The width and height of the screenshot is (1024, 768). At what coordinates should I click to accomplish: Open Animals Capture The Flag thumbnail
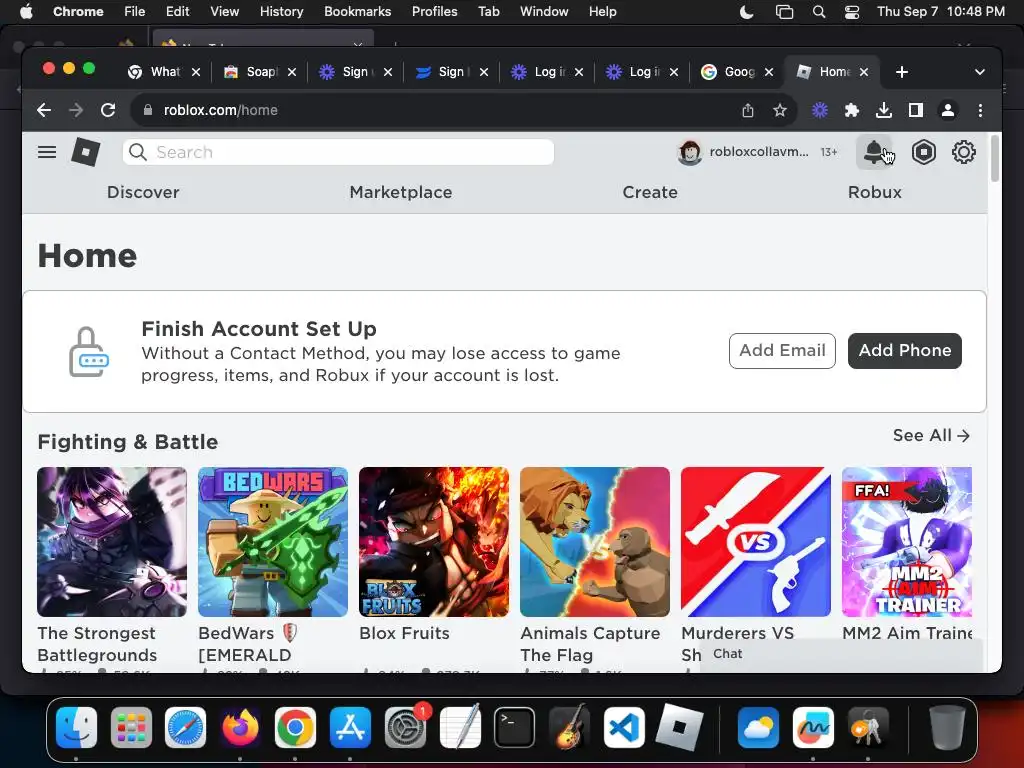click(595, 541)
